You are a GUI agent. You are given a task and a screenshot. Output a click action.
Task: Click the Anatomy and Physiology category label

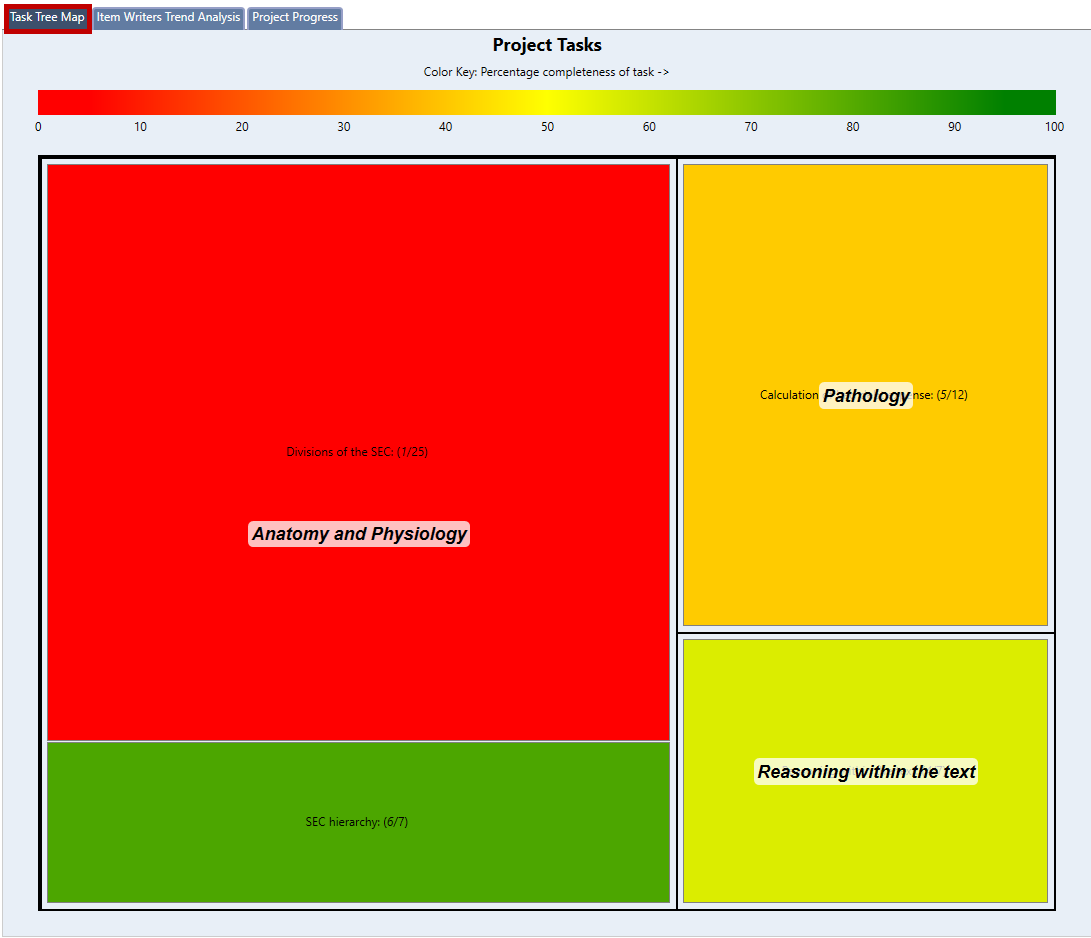click(x=359, y=534)
